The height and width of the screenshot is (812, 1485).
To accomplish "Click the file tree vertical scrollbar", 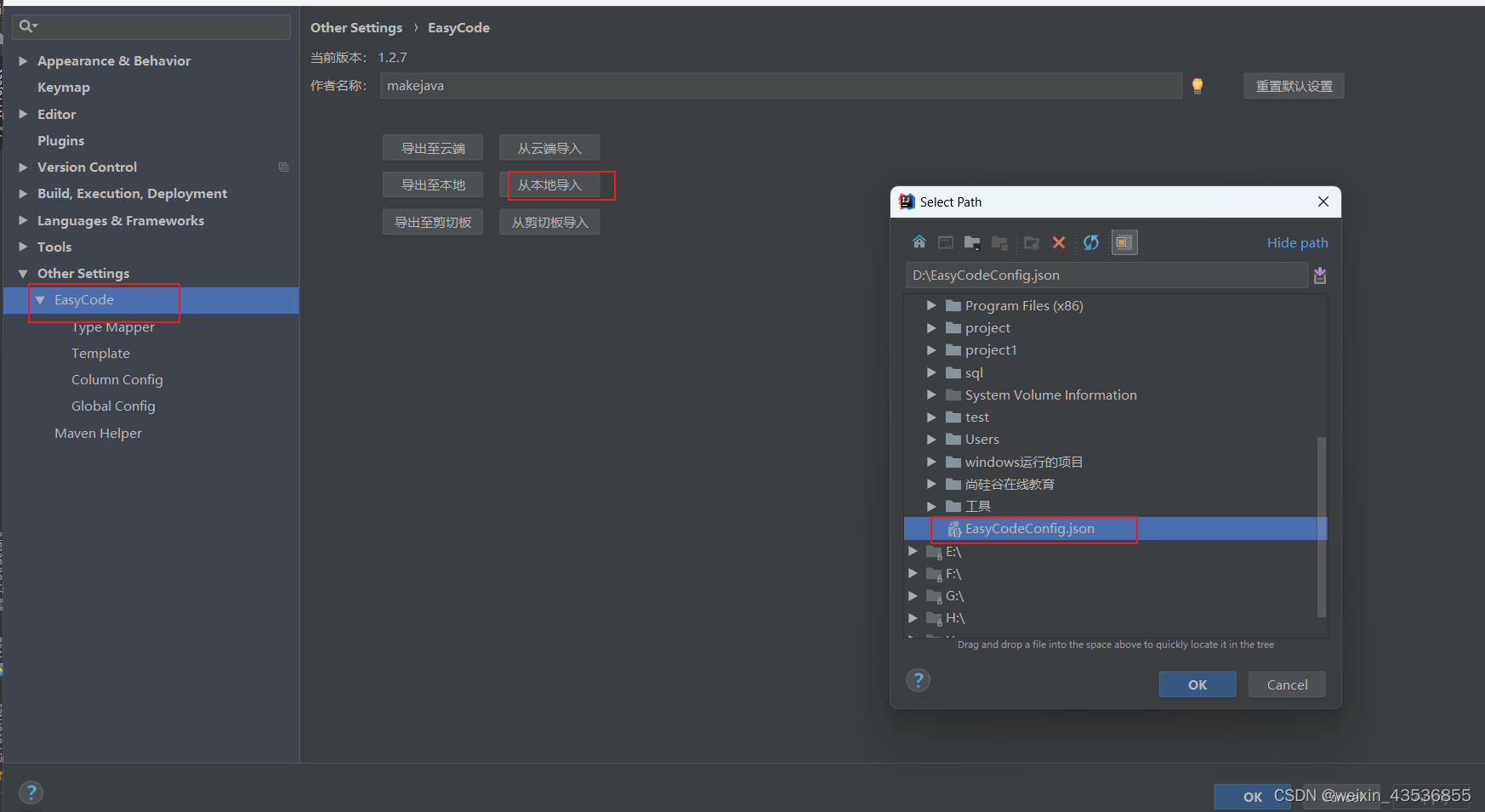I will (1321, 527).
